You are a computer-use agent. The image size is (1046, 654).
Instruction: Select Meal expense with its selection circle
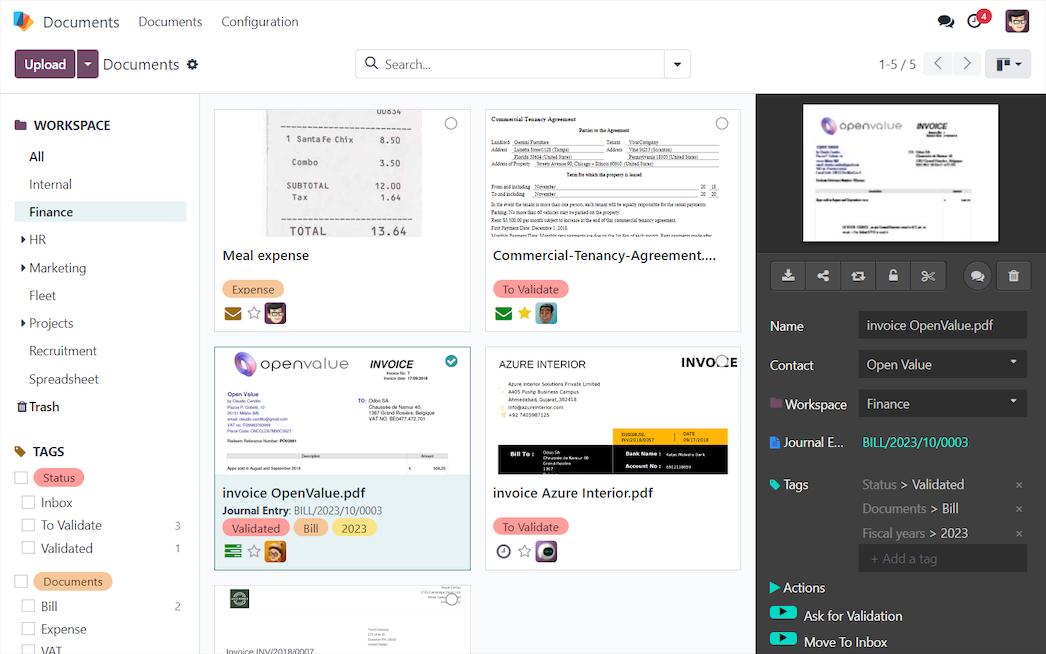click(451, 123)
